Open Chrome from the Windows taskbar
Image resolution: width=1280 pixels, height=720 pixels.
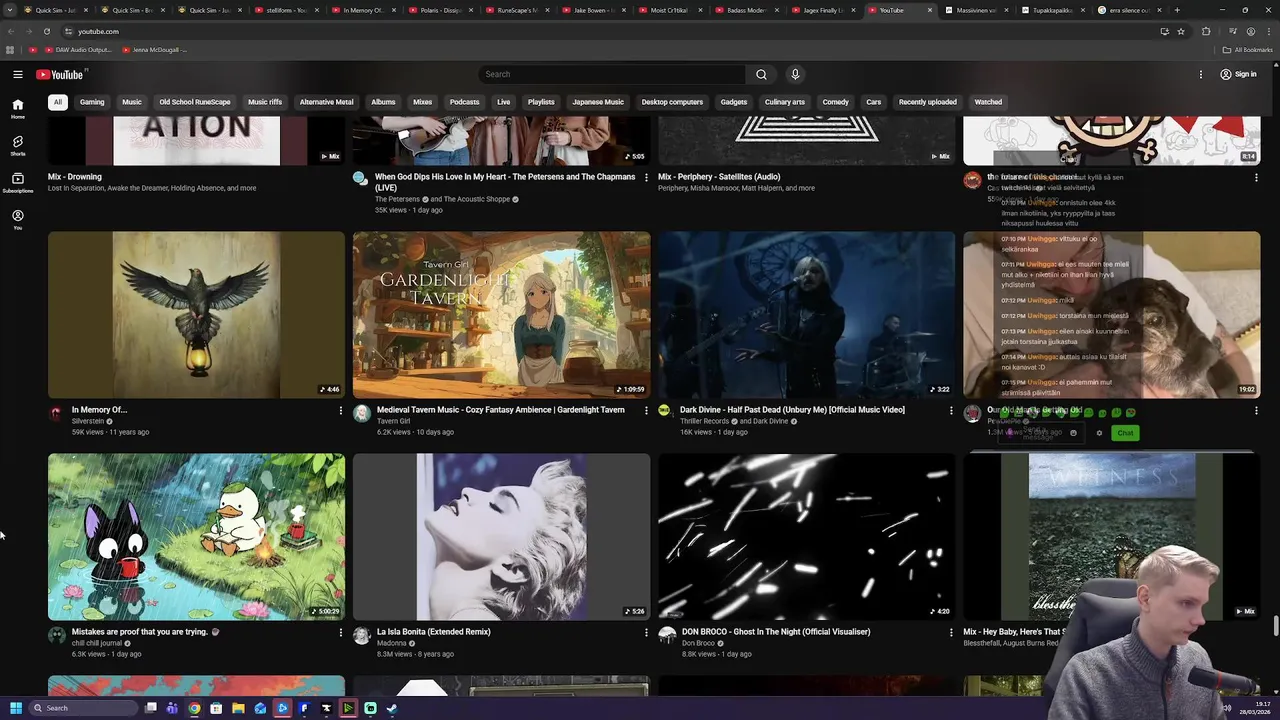[194, 708]
